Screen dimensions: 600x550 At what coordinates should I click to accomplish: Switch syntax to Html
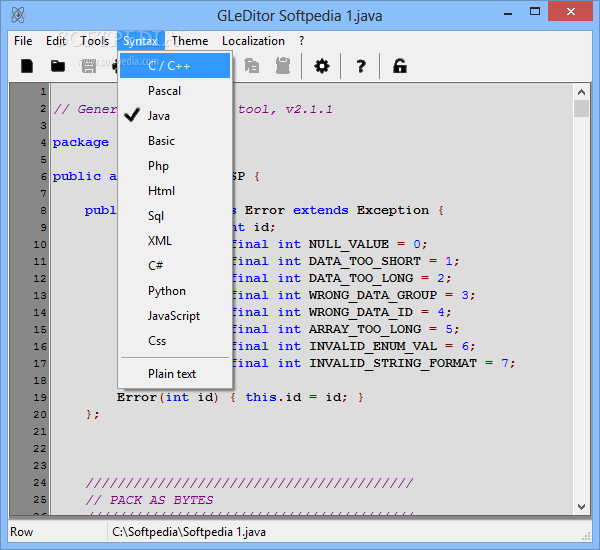pos(175,191)
